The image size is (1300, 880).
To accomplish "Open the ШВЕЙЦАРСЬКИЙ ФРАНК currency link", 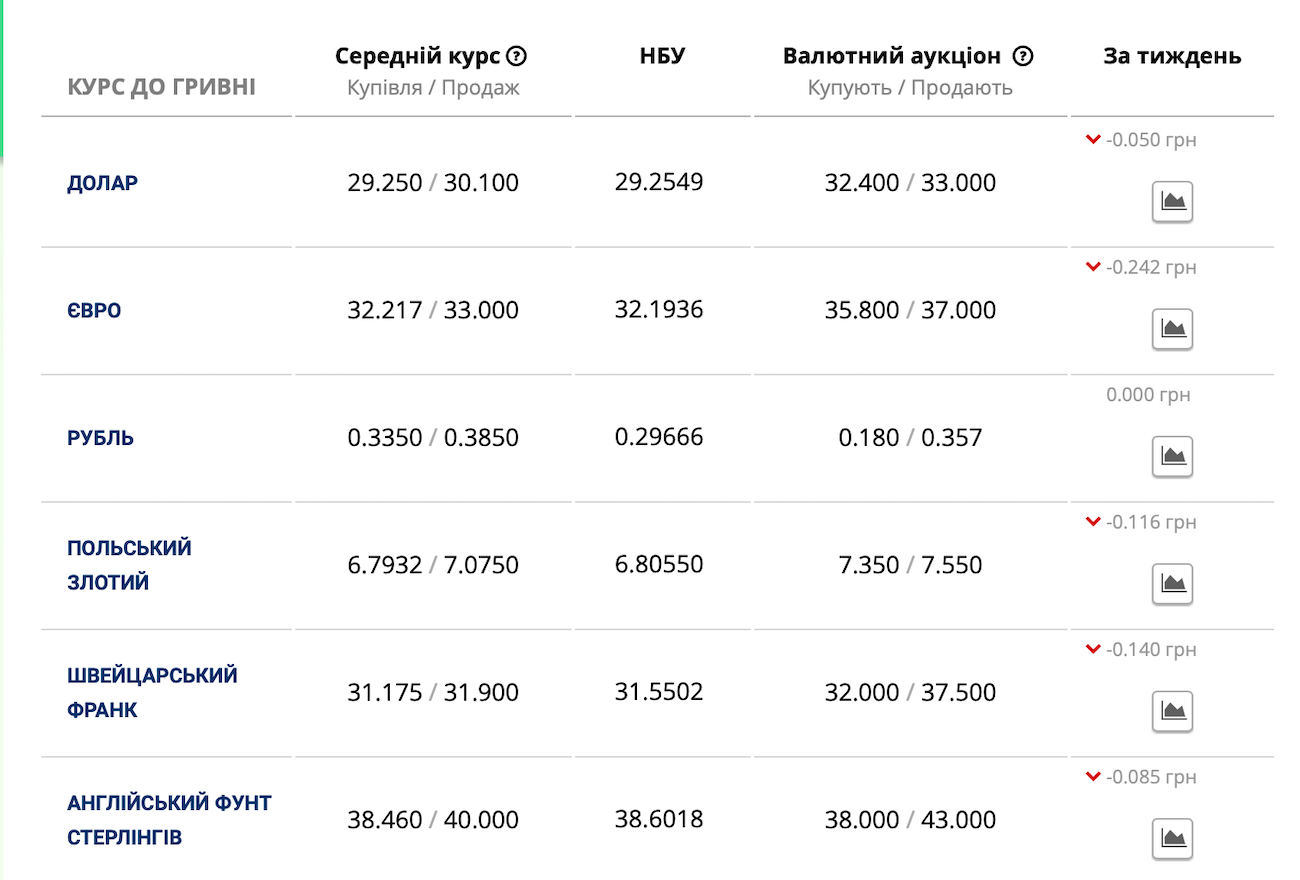I will 152,692.
